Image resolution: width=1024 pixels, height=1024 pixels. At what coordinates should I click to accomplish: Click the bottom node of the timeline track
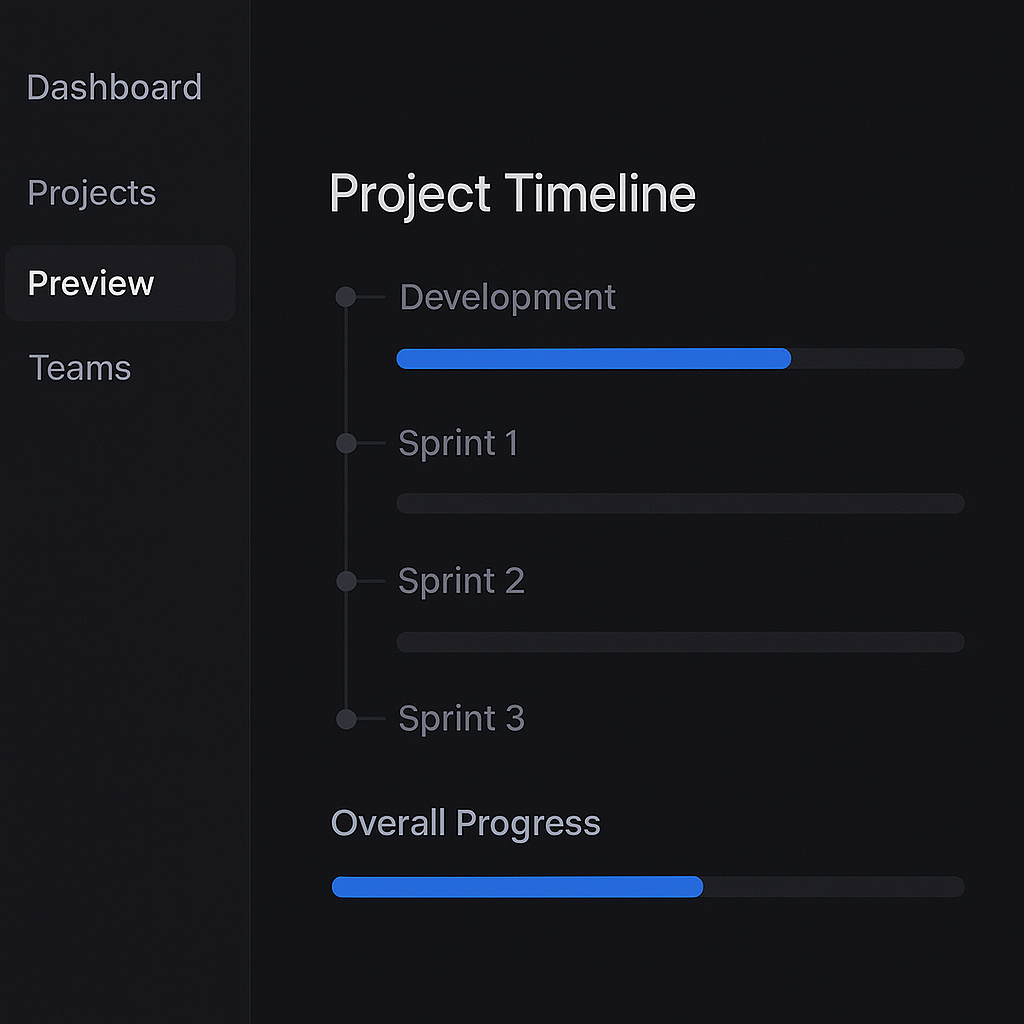pyautogui.click(x=347, y=719)
